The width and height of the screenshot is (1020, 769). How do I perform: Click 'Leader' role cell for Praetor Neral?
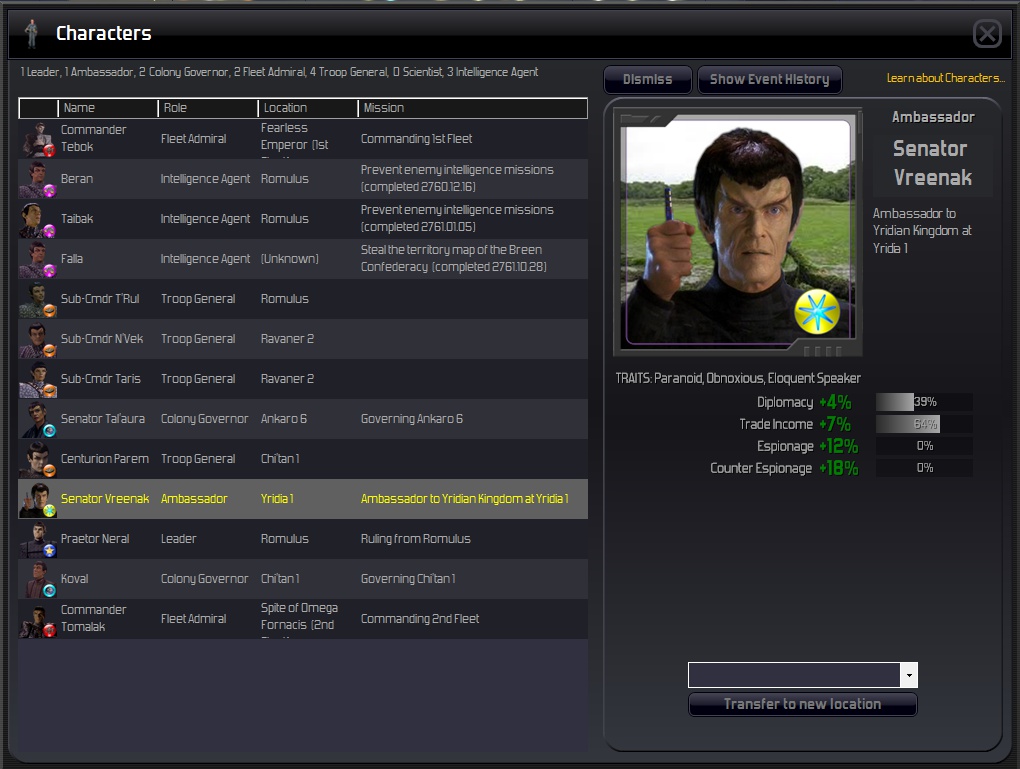pos(178,539)
